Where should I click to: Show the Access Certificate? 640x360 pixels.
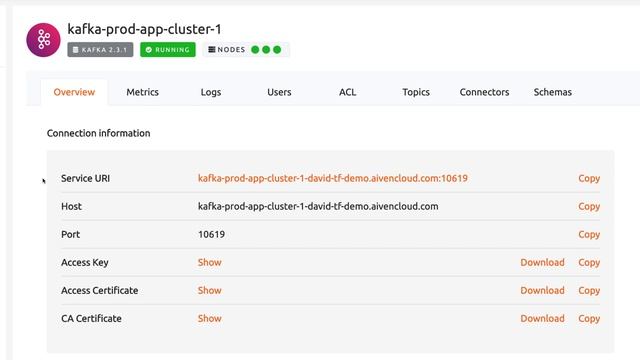tap(210, 291)
